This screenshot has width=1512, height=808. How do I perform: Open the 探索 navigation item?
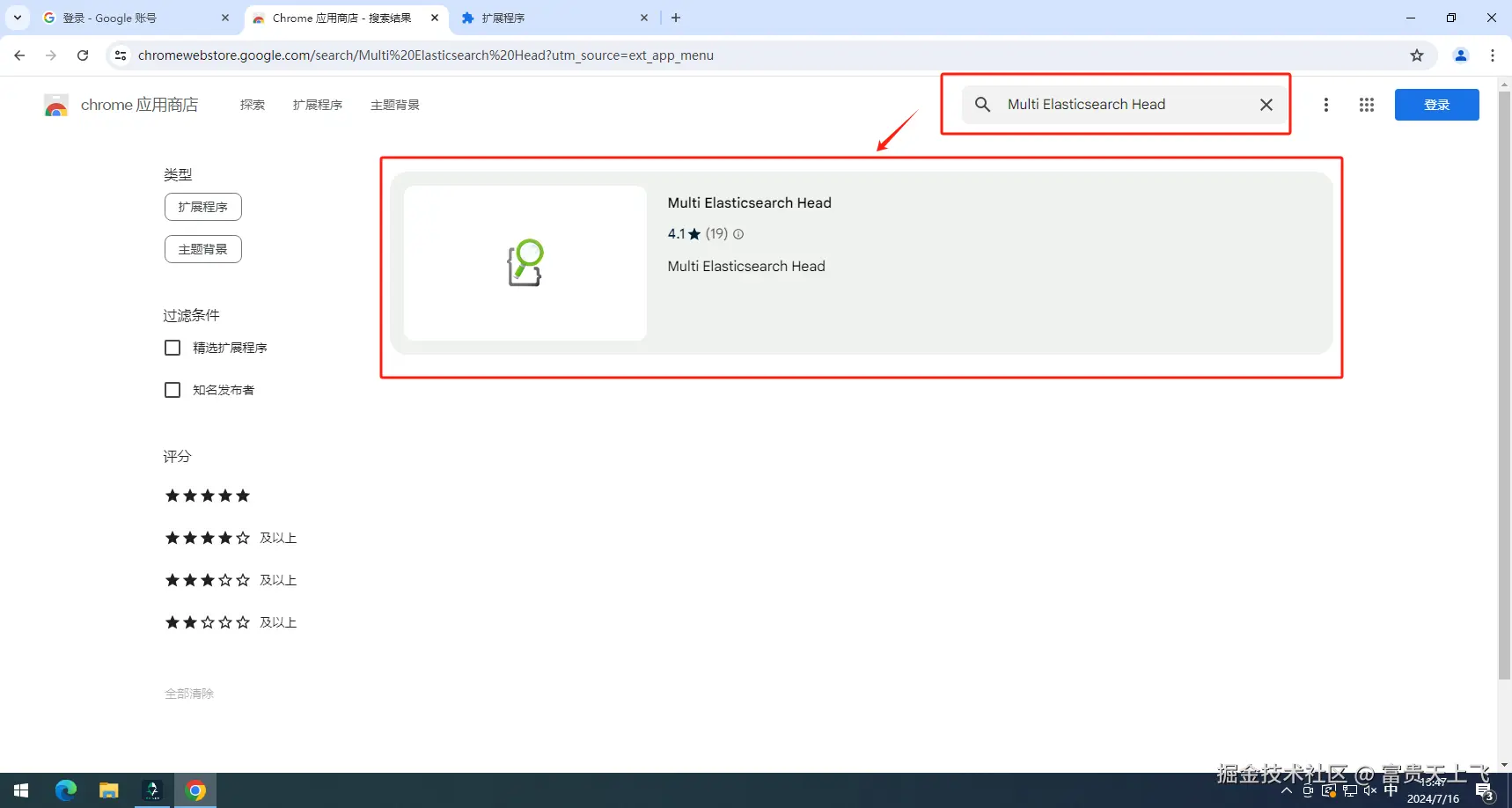(x=253, y=105)
